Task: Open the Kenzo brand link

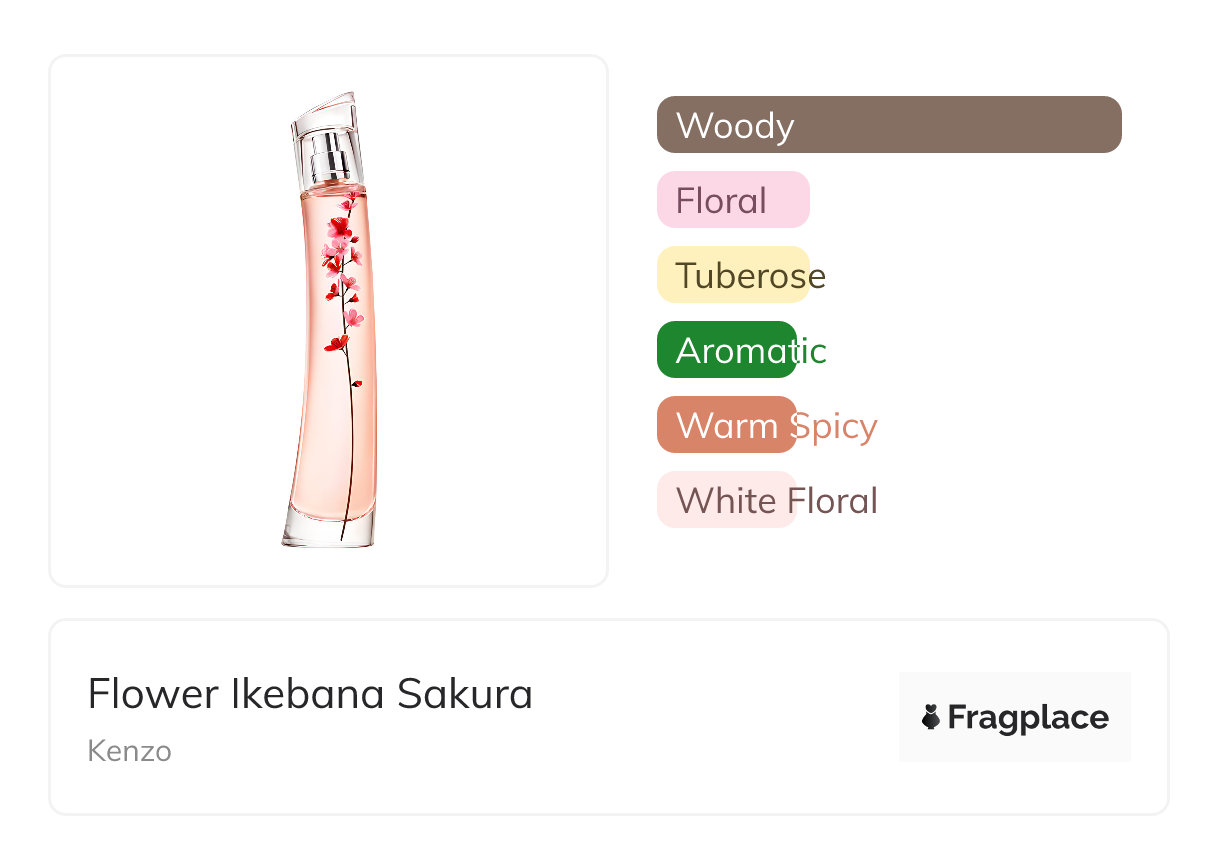Action: [x=129, y=751]
